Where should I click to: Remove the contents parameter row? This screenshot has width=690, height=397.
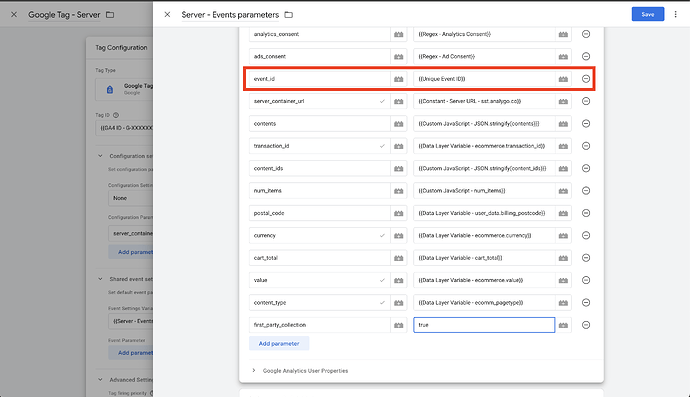586,124
